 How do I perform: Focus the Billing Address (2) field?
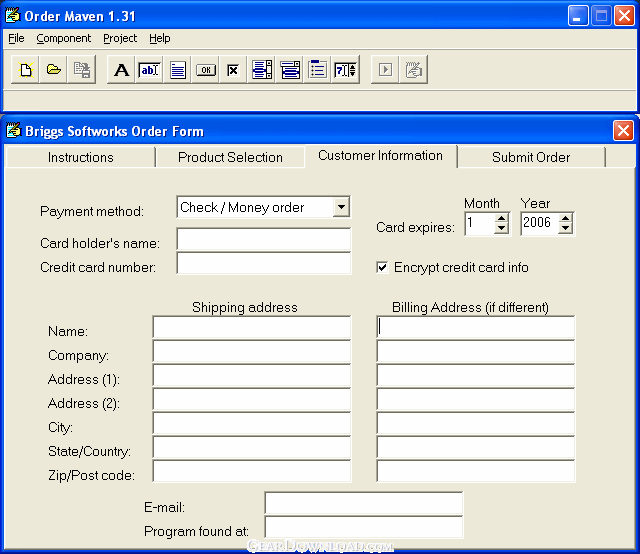[x=476, y=399]
